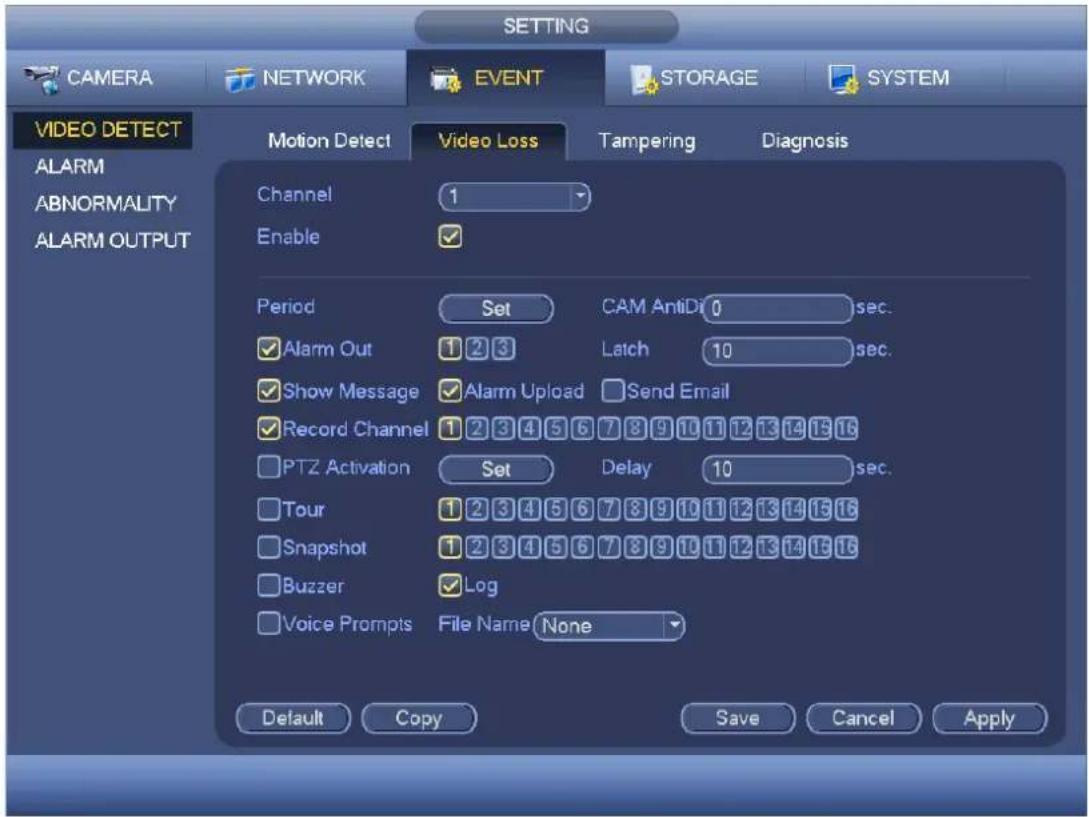Open ALARM OUTPUT in the sidebar
Image resolution: width=1089 pixels, height=817 pixels.
coord(113,240)
